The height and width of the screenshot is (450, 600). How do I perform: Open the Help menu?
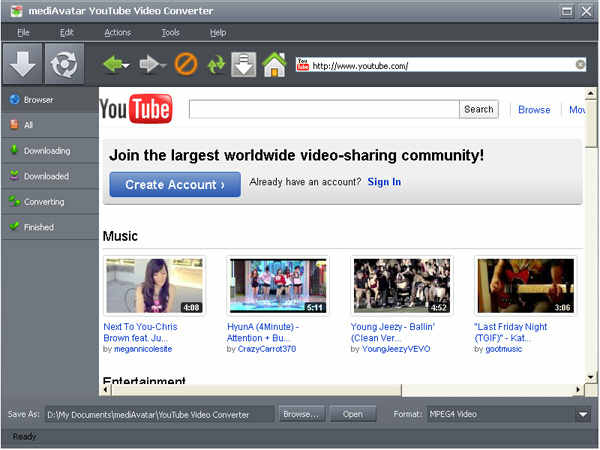218,33
